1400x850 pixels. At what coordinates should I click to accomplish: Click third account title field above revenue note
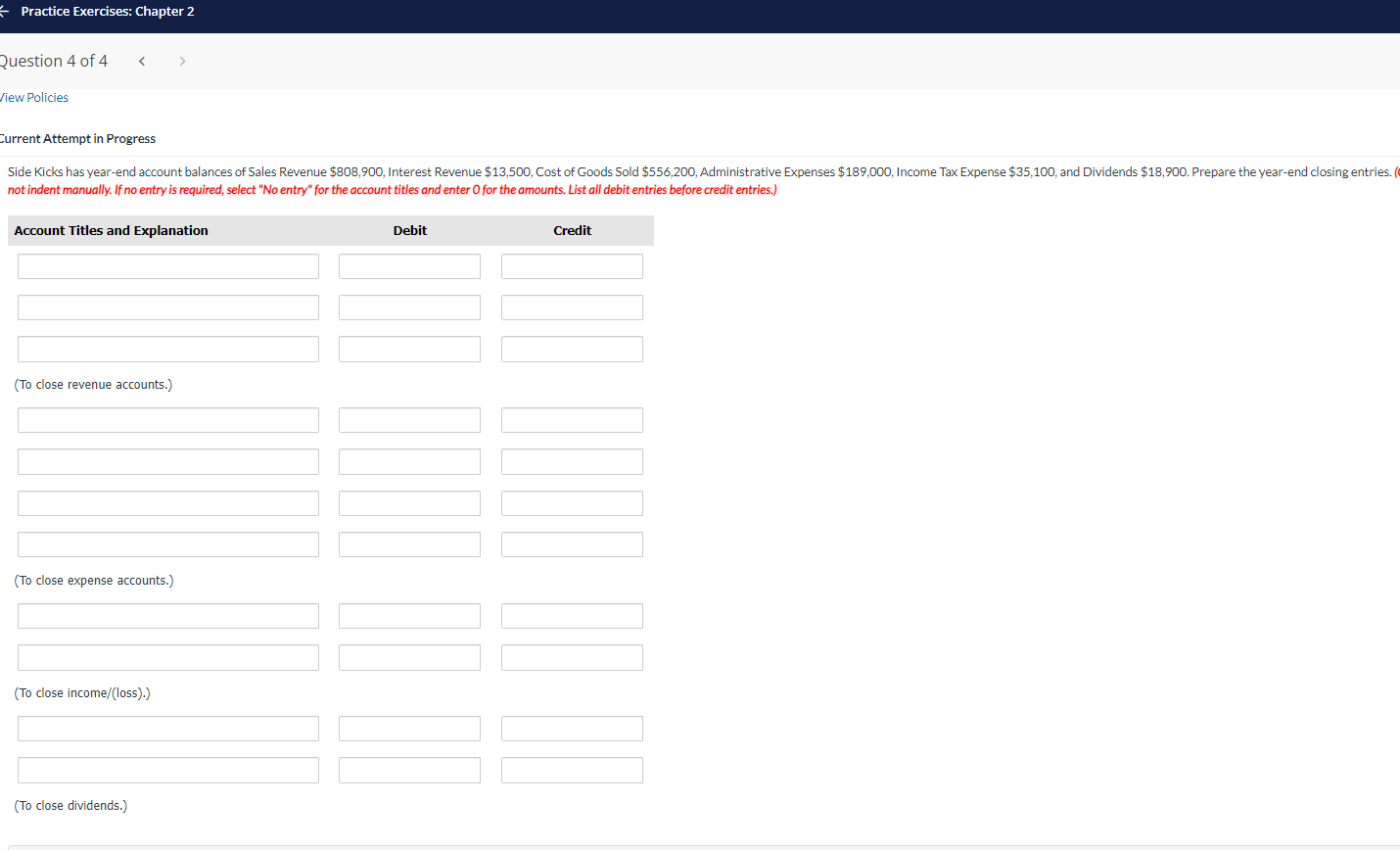168,349
